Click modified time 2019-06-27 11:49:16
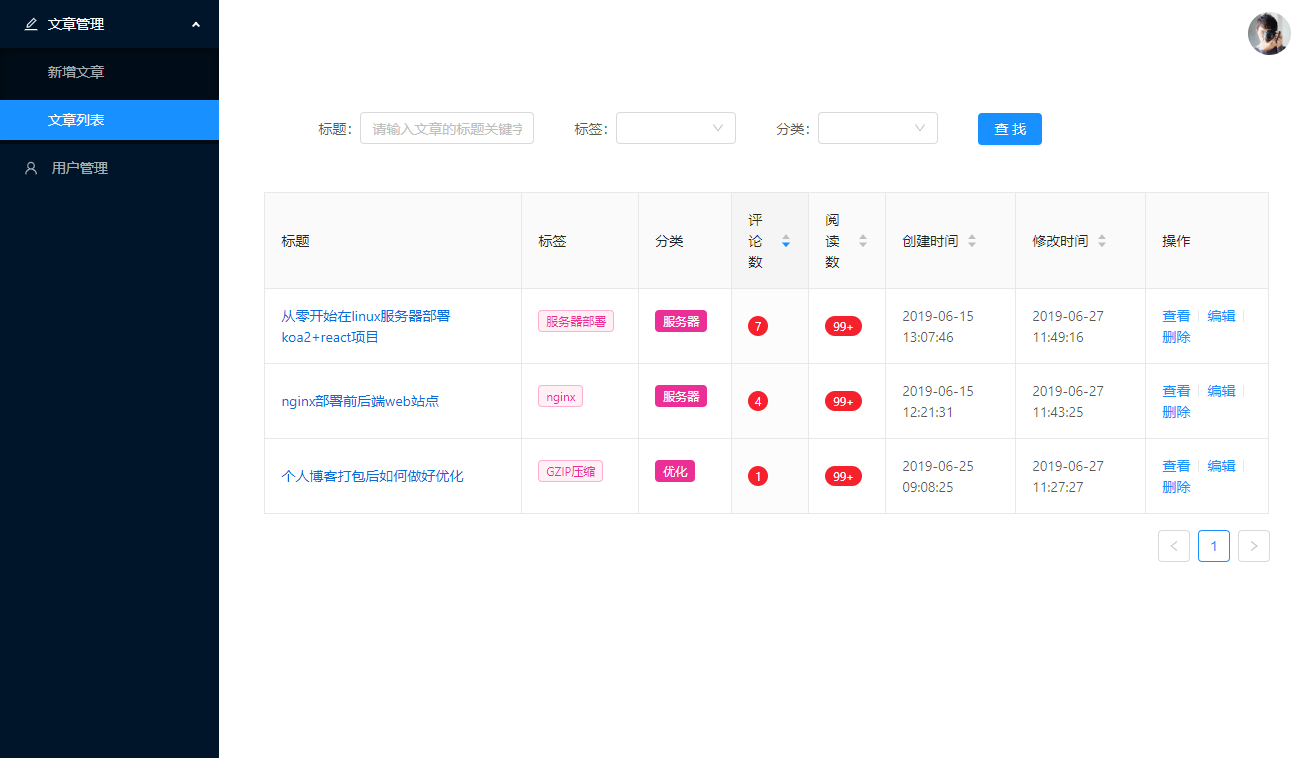 [x=1068, y=326]
